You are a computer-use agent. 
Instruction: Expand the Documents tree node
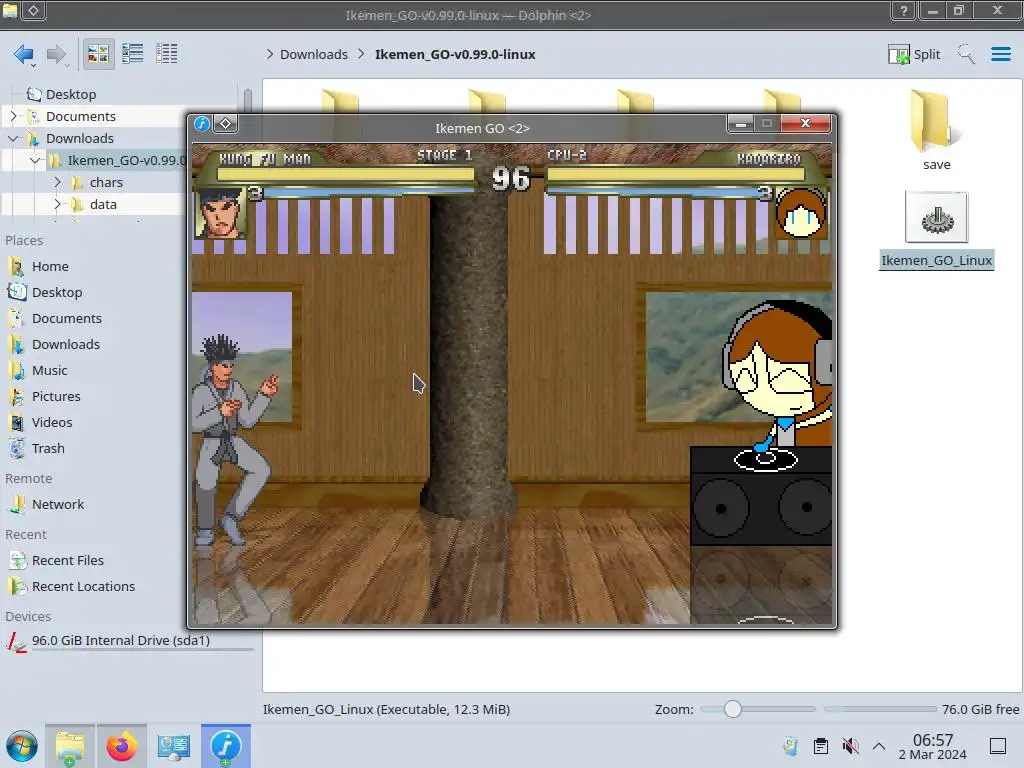click(13, 116)
